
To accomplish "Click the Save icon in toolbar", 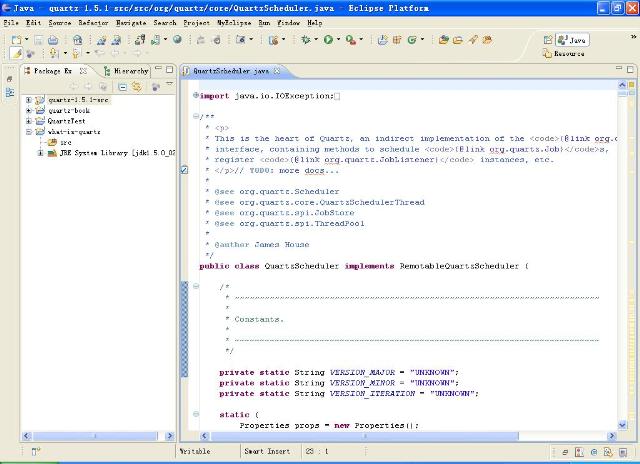I will click(38, 40).
